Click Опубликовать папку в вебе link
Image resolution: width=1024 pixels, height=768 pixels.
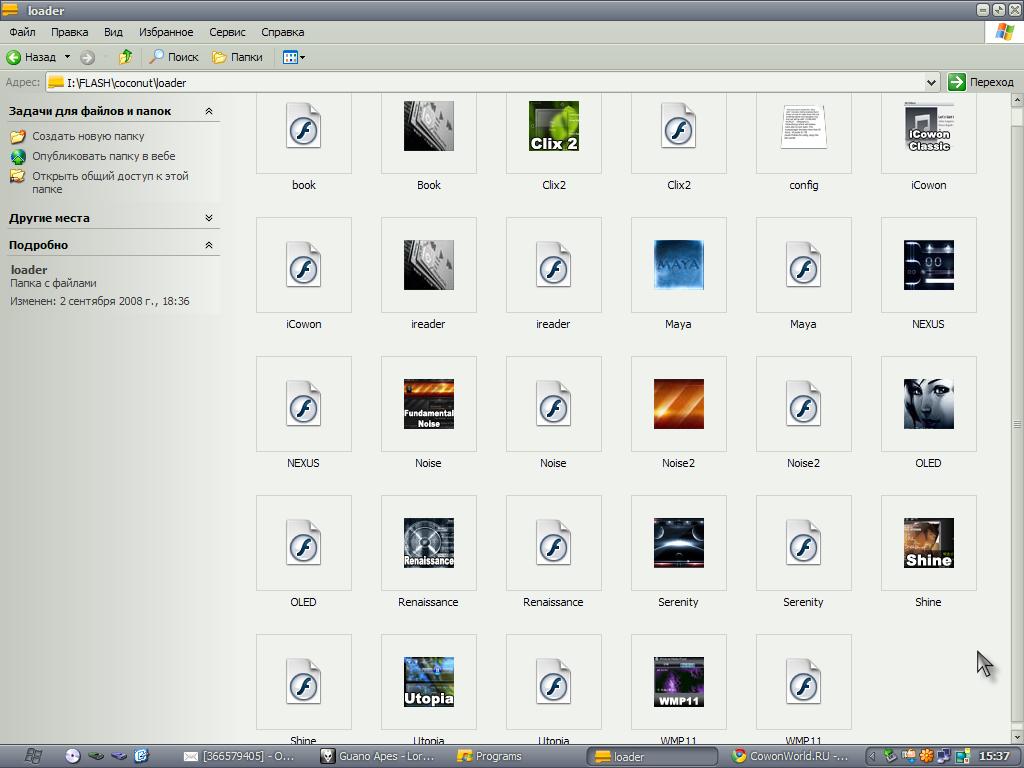tap(104, 156)
